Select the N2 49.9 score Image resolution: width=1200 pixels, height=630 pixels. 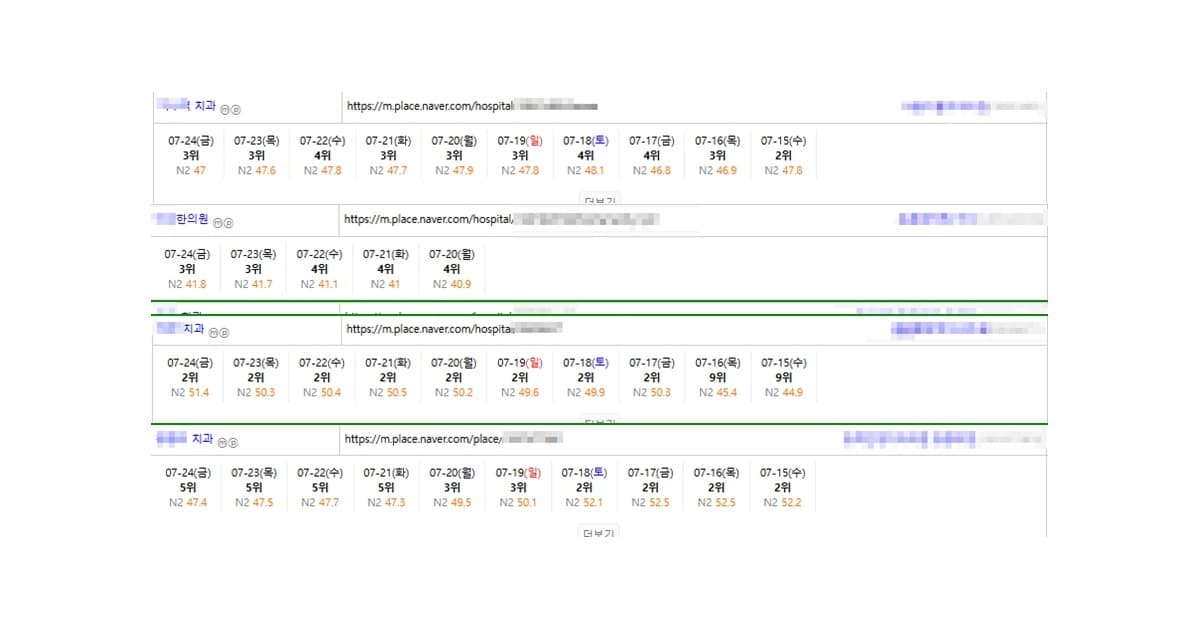[586, 393]
